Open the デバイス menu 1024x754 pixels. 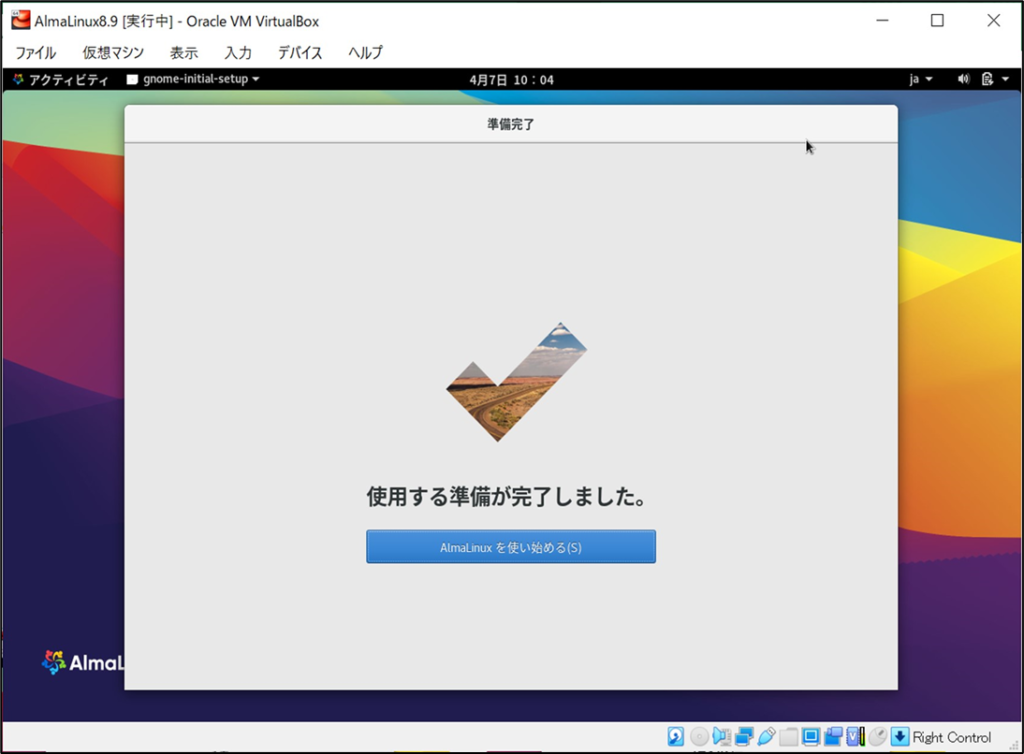pyautogui.click(x=300, y=52)
